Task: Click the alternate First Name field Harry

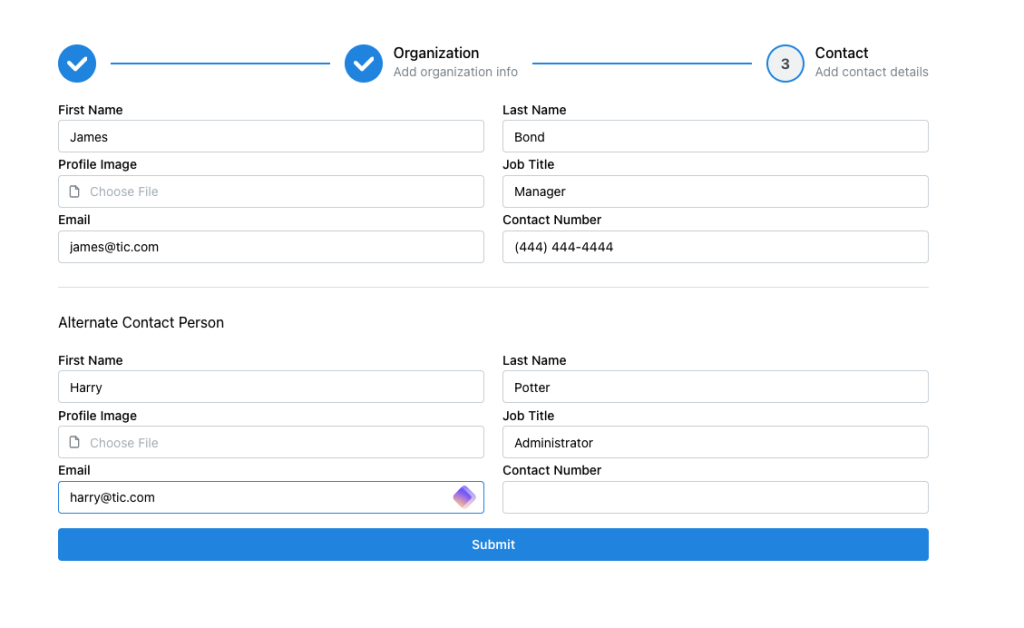Action: pos(271,387)
